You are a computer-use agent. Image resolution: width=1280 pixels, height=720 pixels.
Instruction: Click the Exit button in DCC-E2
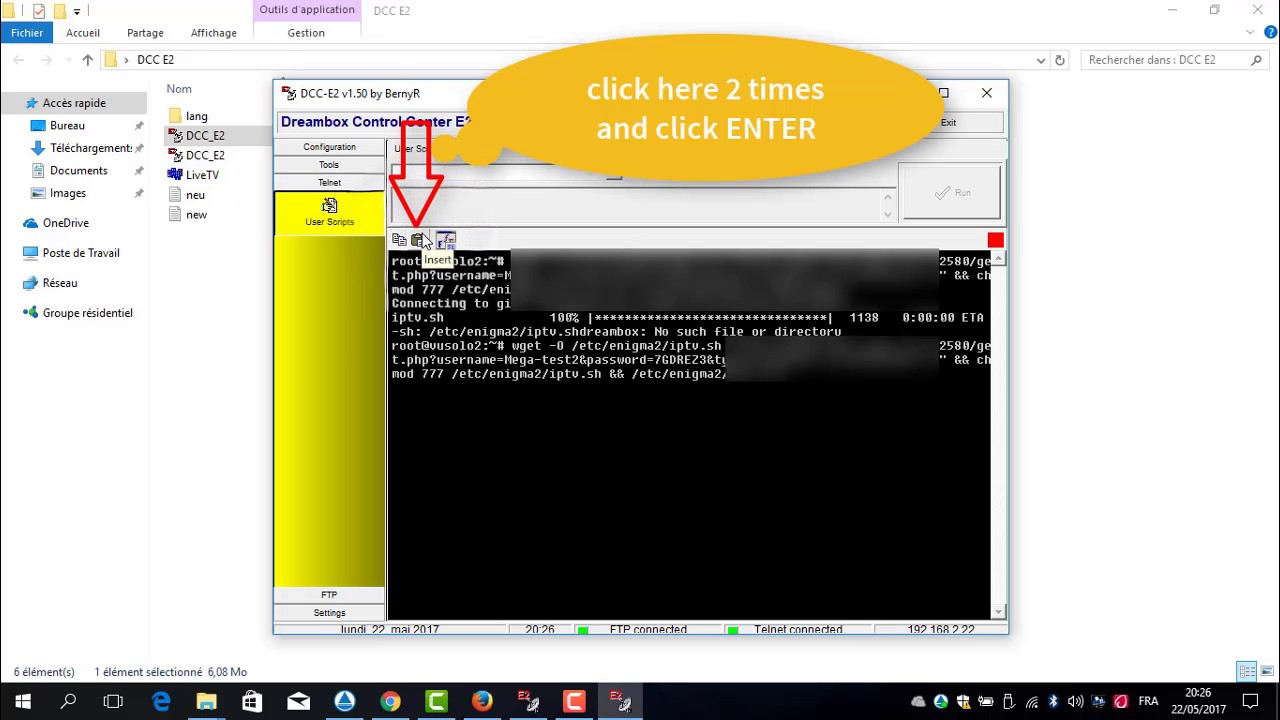(948, 122)
